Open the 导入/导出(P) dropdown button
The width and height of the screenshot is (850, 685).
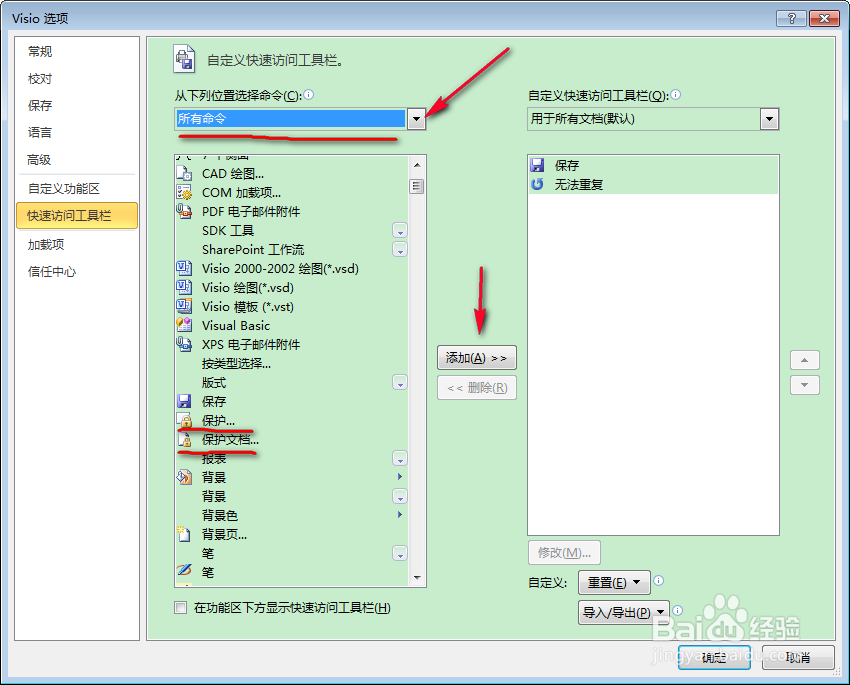623,612
